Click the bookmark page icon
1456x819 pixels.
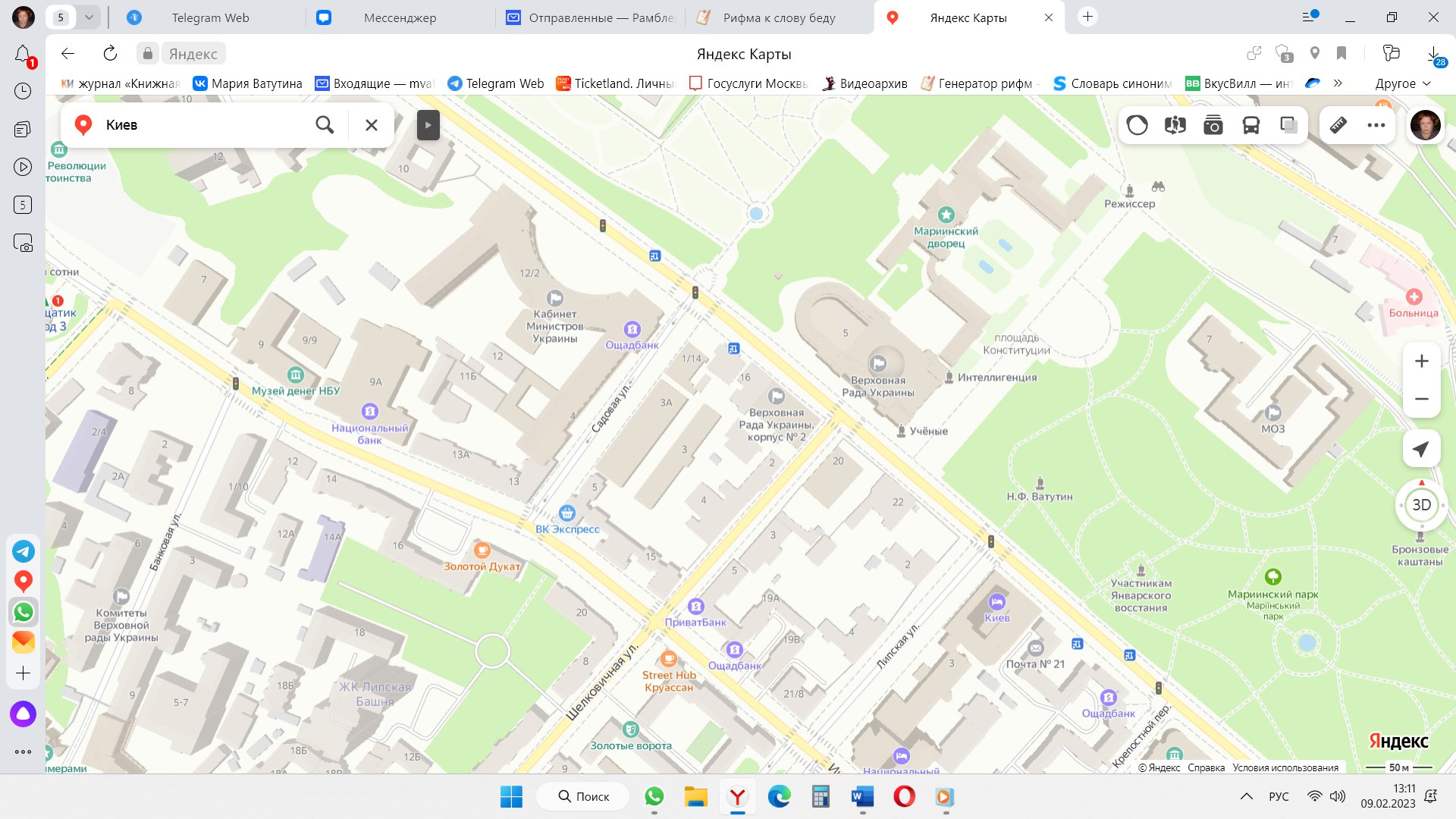tap(1341, 53)
